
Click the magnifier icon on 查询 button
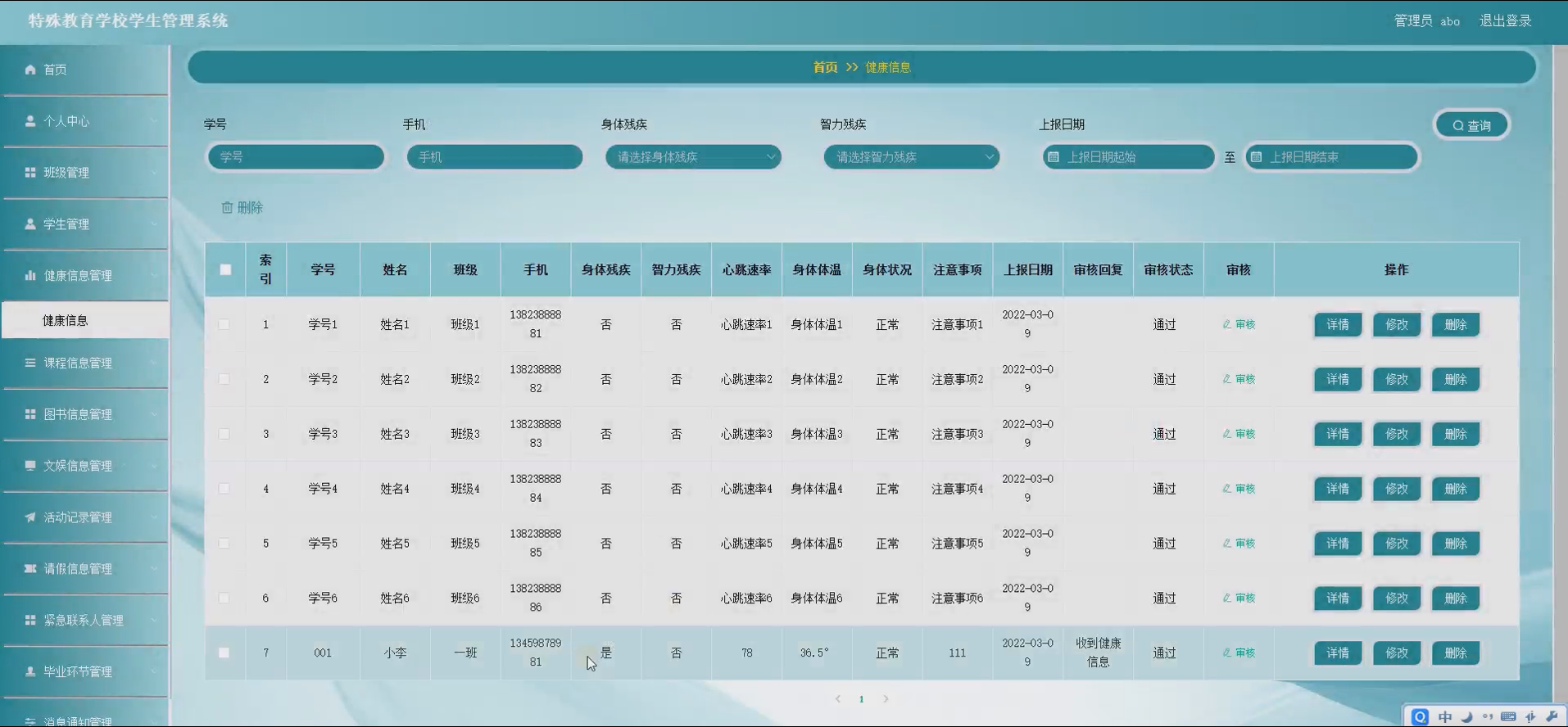click(1458, 126)
